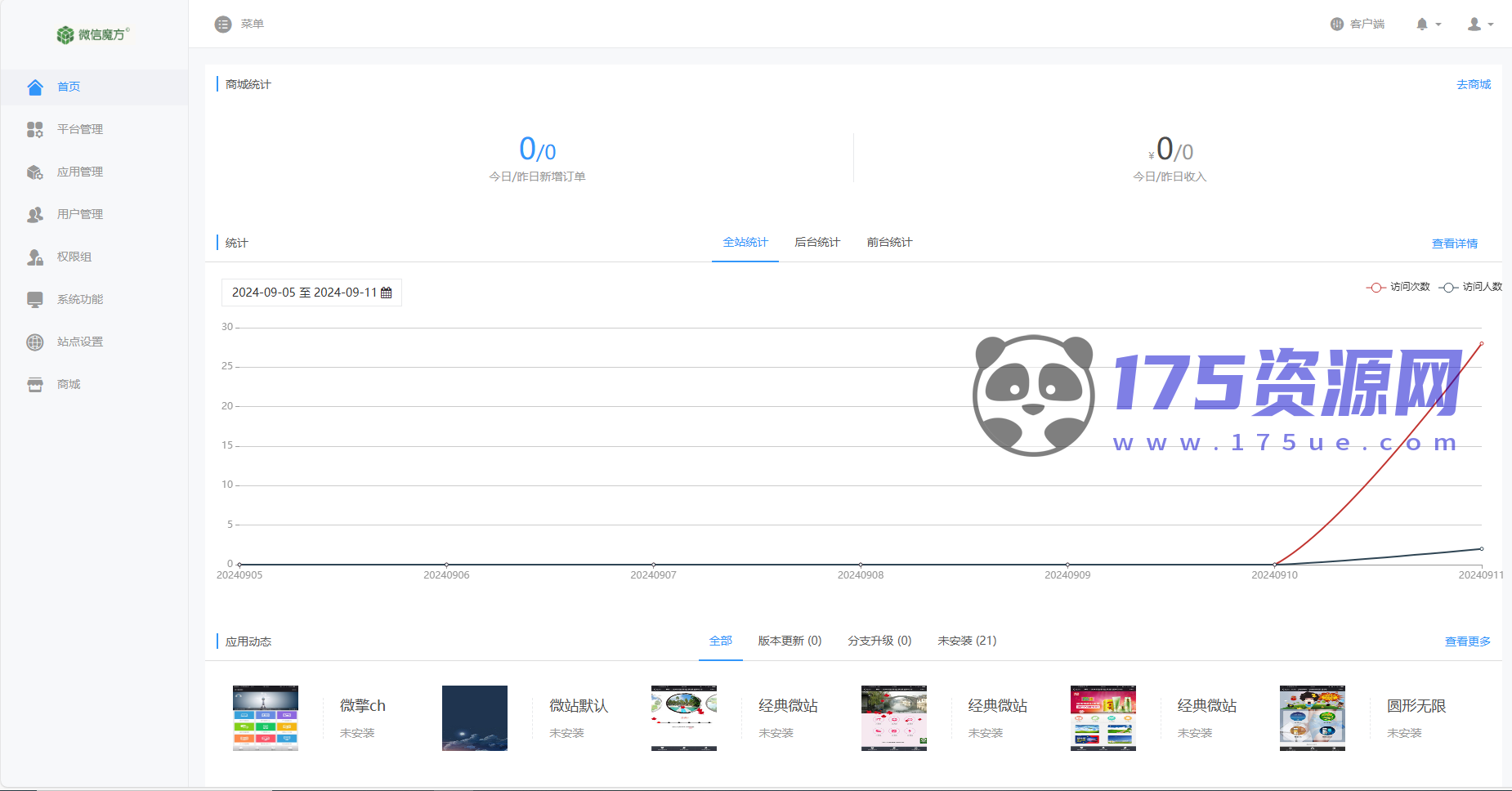This screenshot has height=791, width=1512.
Task: Click the 商城统计 section heading
Action: click(x=248, y=85)
